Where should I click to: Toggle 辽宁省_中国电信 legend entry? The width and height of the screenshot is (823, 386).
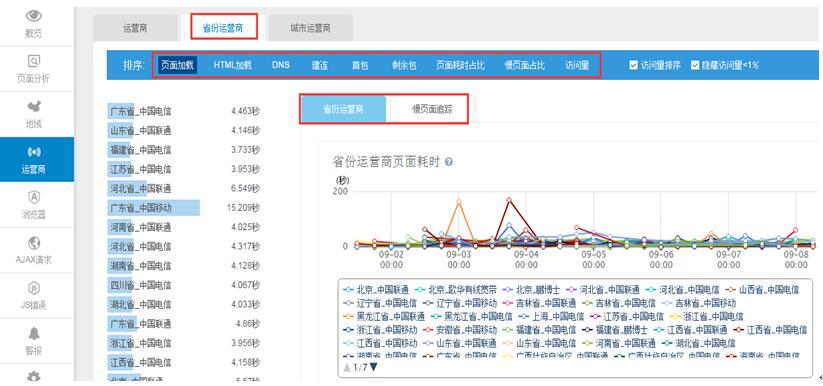(x=380, y=304)
